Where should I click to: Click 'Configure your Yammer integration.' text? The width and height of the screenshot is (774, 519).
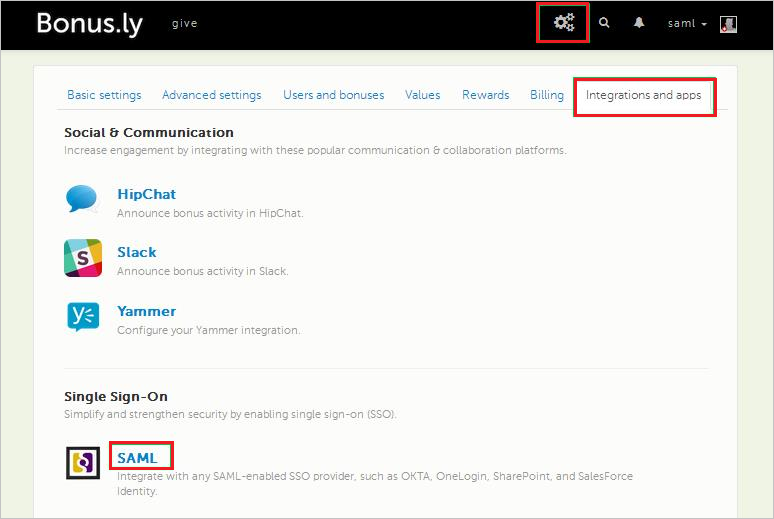(x=208, y=330)
